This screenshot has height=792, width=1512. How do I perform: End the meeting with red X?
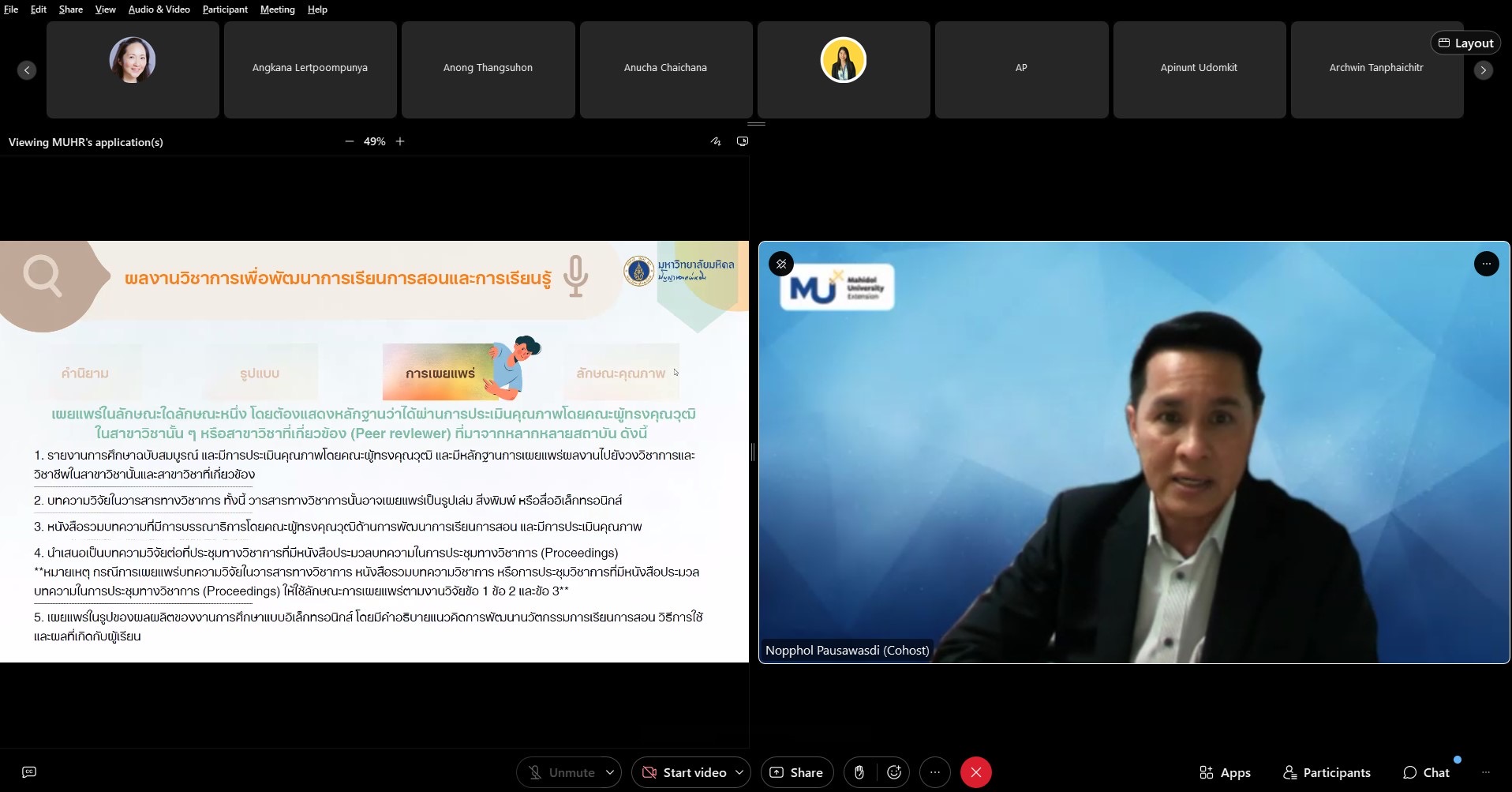(x=975, y=772)
